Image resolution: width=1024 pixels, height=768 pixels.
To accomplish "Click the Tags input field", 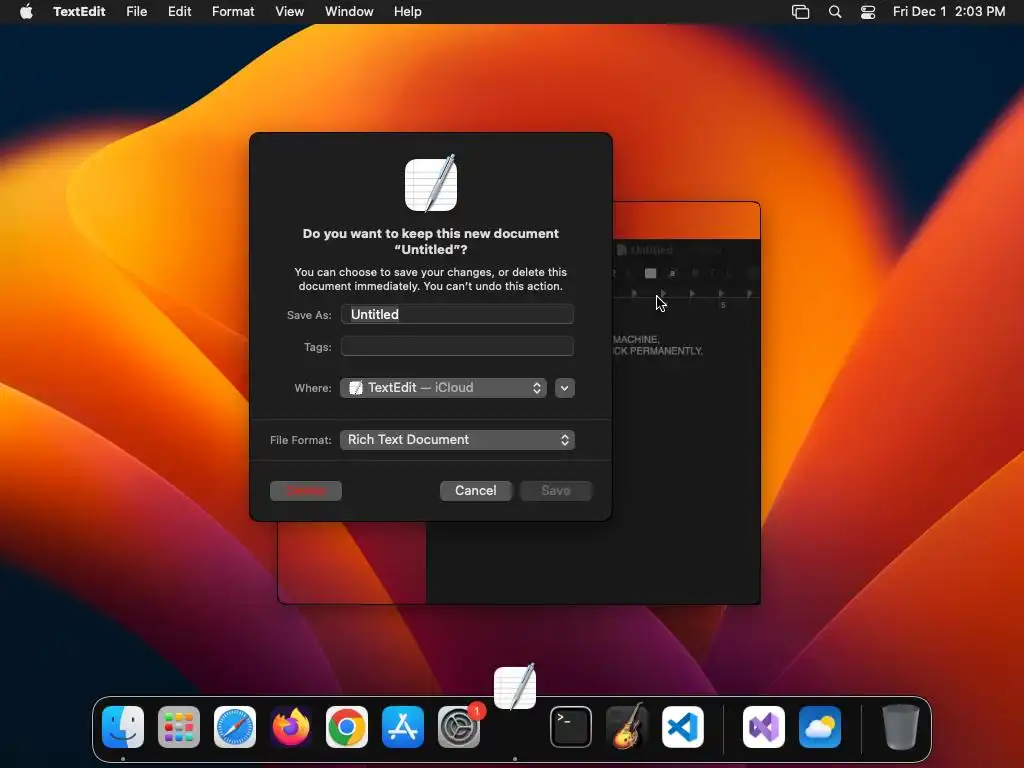I will tap(457, 346).
